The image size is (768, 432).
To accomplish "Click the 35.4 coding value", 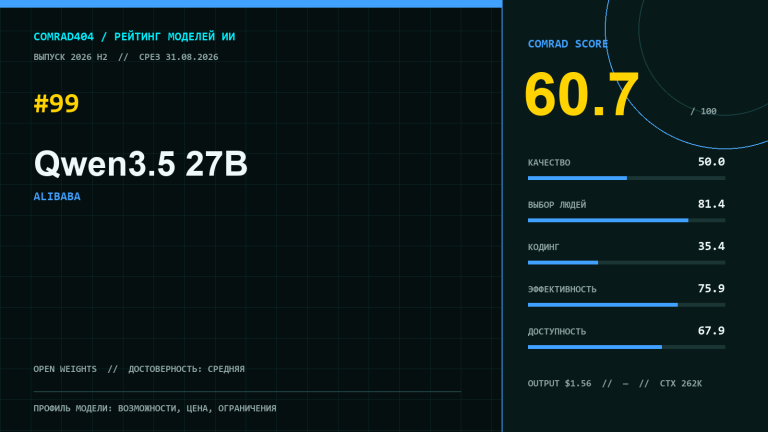I will pos(711,246).
